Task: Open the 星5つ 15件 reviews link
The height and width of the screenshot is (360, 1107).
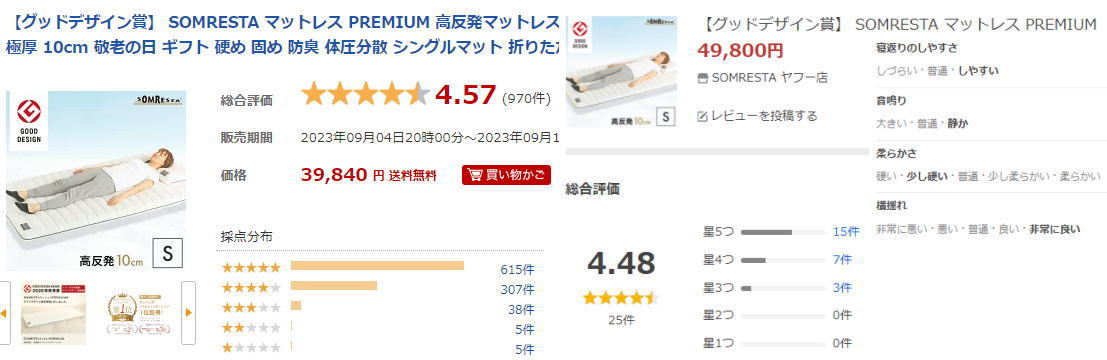Action: coord(846,232)
